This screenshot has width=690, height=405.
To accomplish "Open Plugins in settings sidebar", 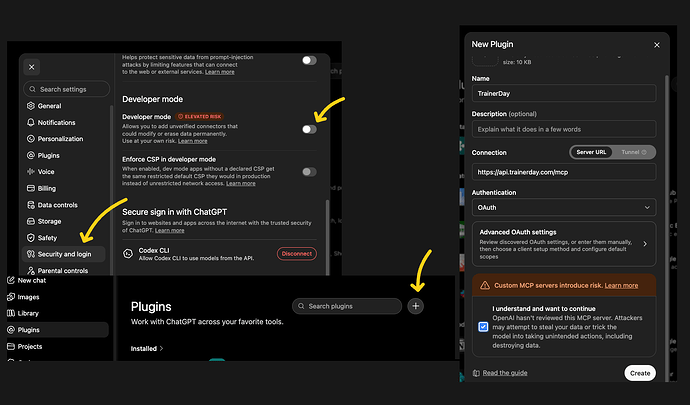I will (x=48, y=155).
